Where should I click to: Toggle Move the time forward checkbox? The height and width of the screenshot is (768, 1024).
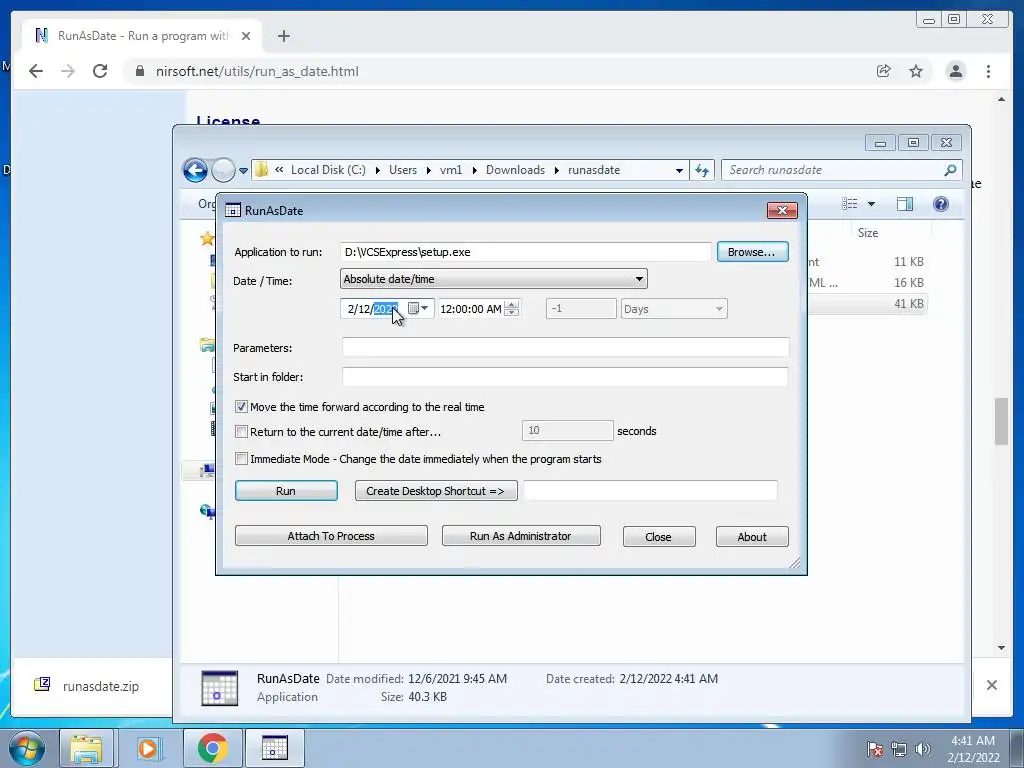pyautogui.click(x=241, y=407)
